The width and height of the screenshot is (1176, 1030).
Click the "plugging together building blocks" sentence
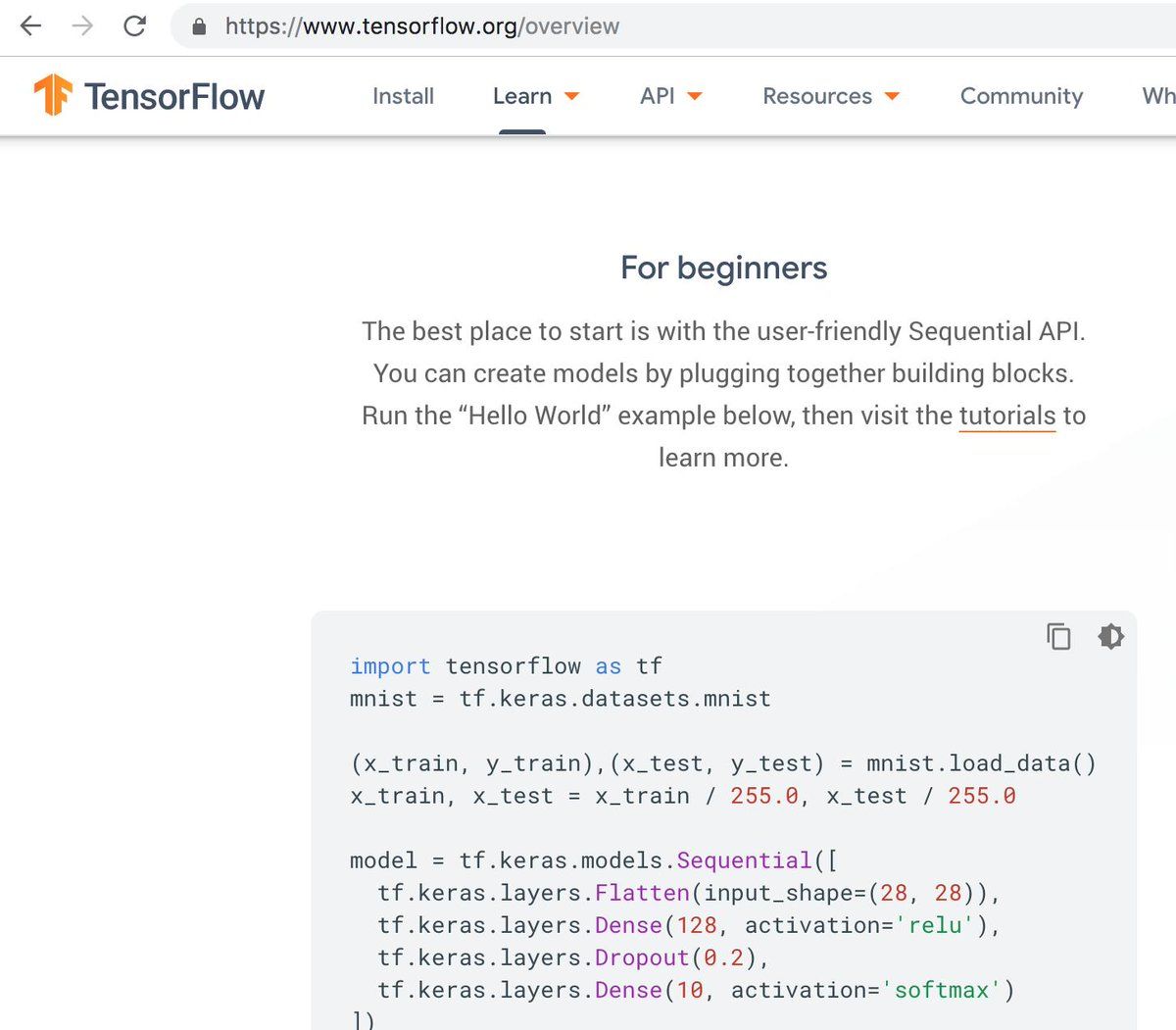click(x=723, y=373)
